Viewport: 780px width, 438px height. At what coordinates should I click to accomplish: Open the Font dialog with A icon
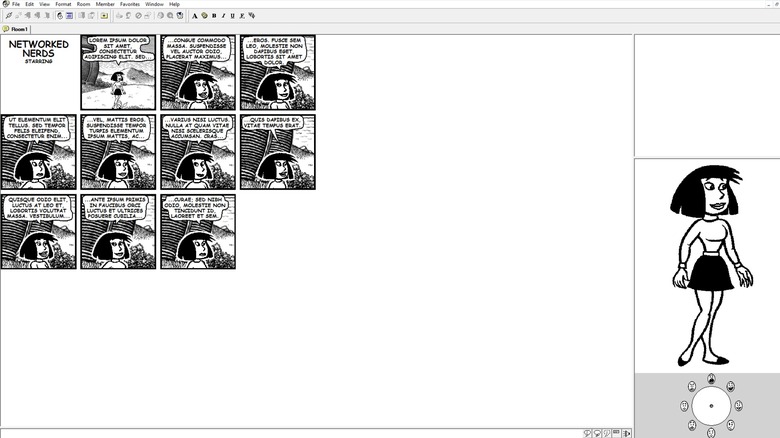click(x=195, y=16)
